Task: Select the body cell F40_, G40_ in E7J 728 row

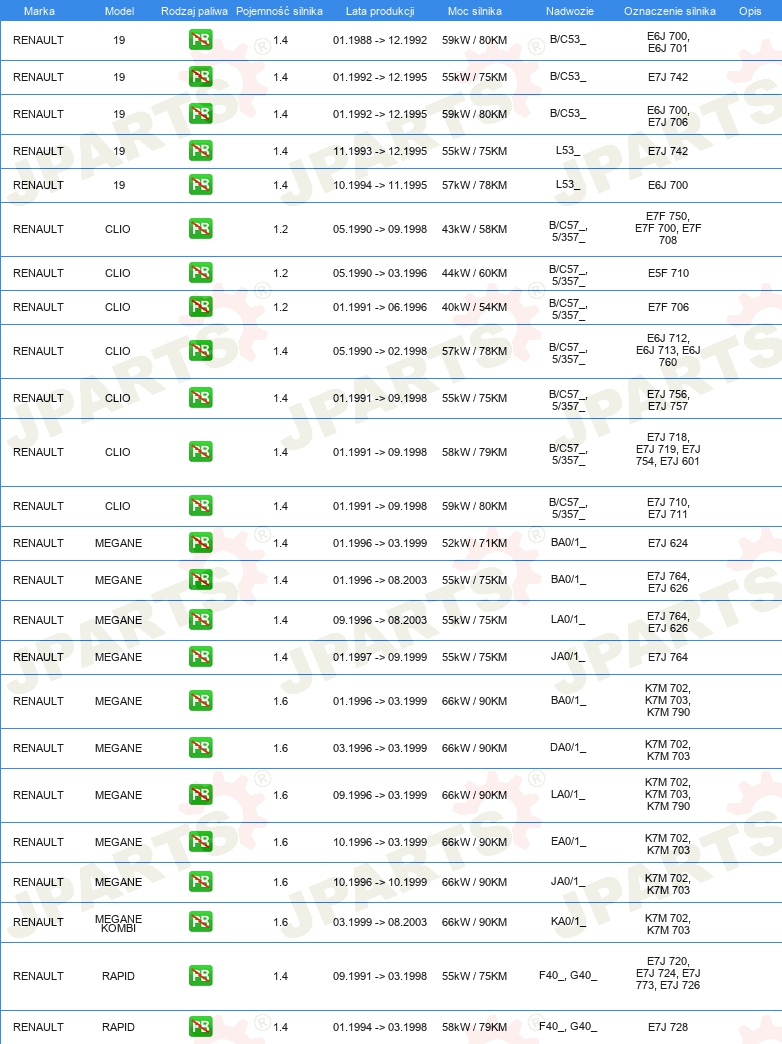Action: (568, 1026)
